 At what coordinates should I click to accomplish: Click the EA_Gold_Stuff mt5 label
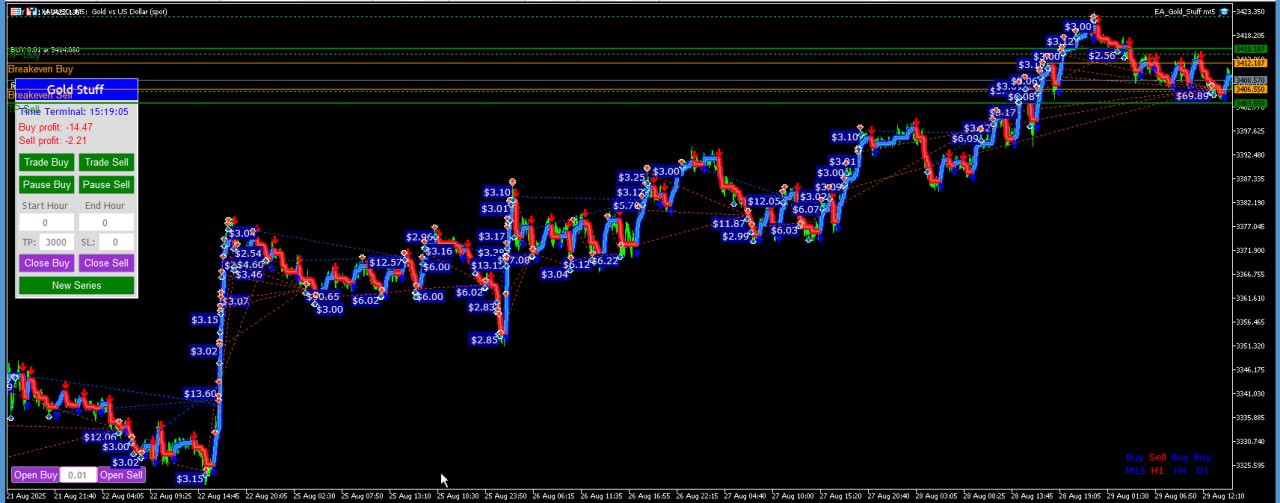coord(1184,11)
